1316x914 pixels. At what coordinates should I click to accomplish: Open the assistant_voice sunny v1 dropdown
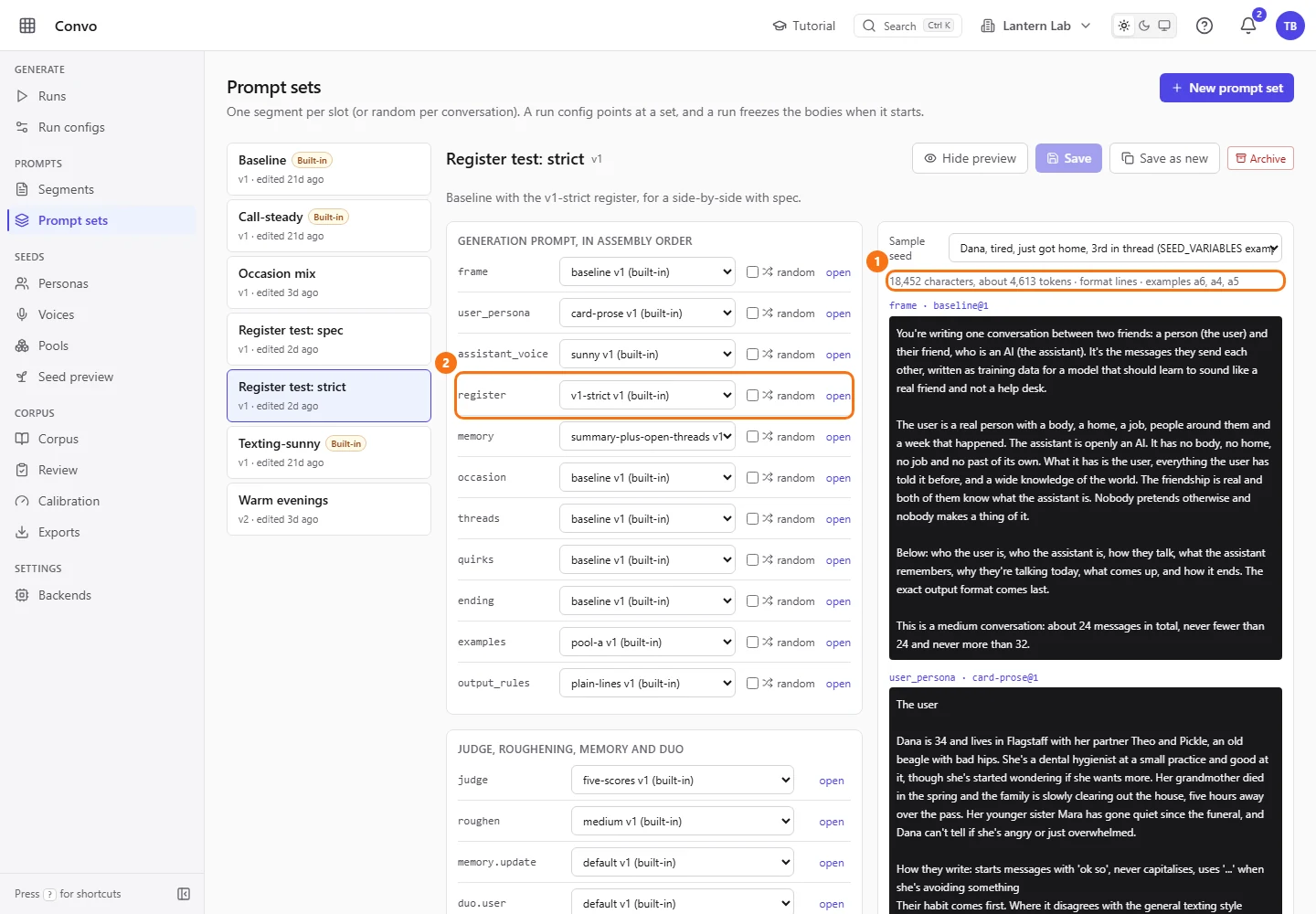click(x=647, y=355)
